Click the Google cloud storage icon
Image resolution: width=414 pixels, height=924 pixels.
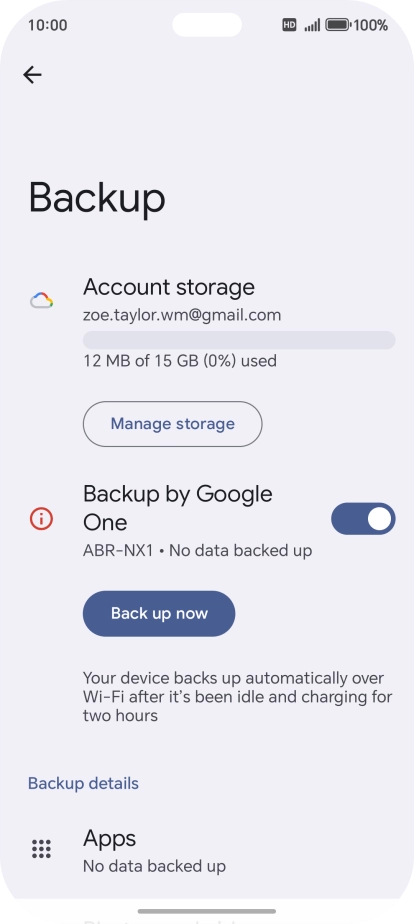click(42, 301)
